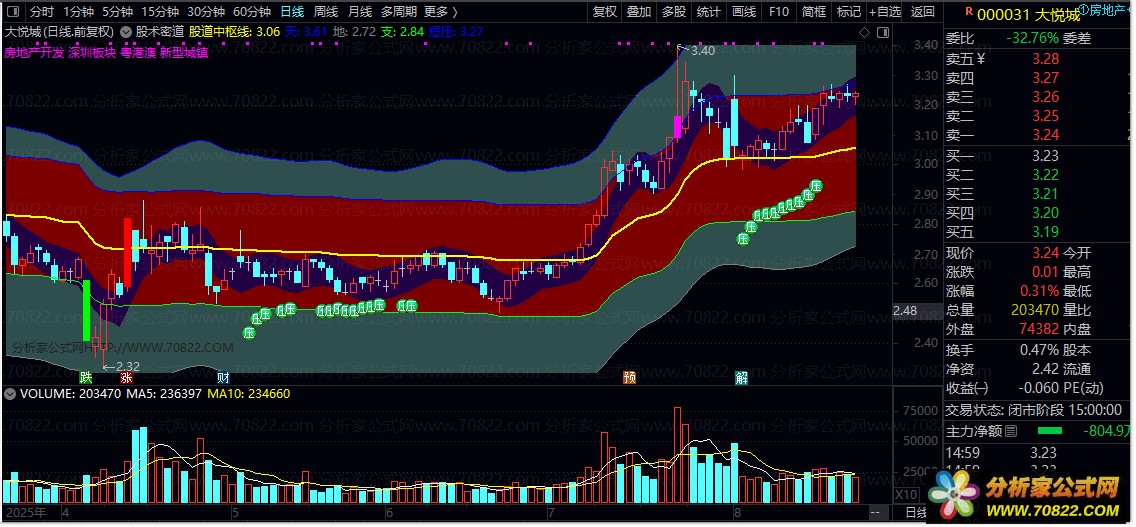Viewport: 1136px width, 527px height.
Task: Switch to 分时 time-sharing view
Action: (x=41, y=12)
